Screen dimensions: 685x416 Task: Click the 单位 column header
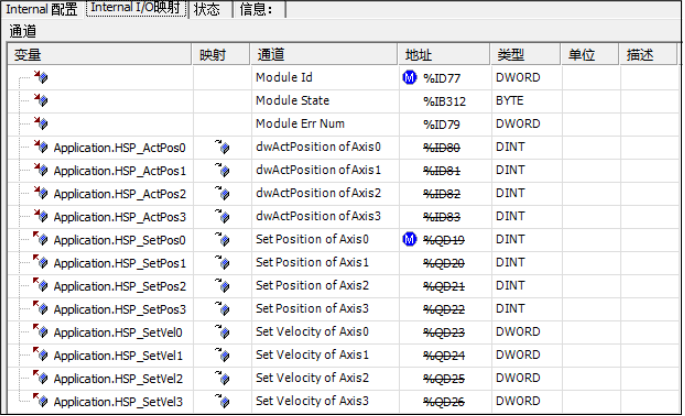pos(590,55)
